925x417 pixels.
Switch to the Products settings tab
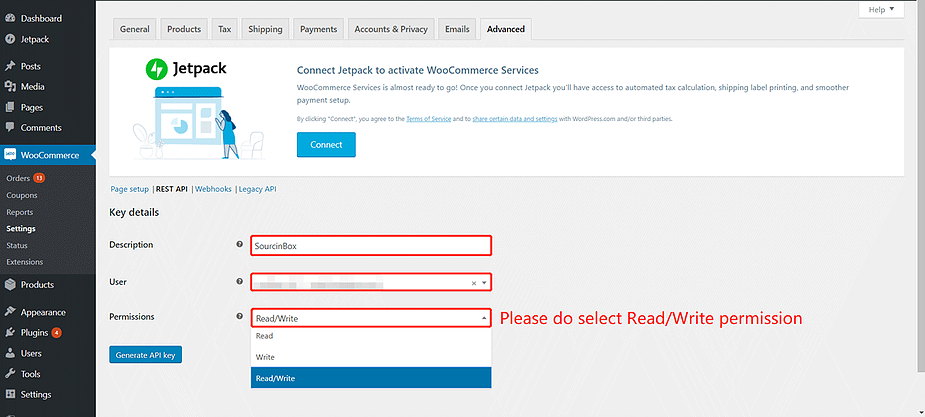coord(184,29)
